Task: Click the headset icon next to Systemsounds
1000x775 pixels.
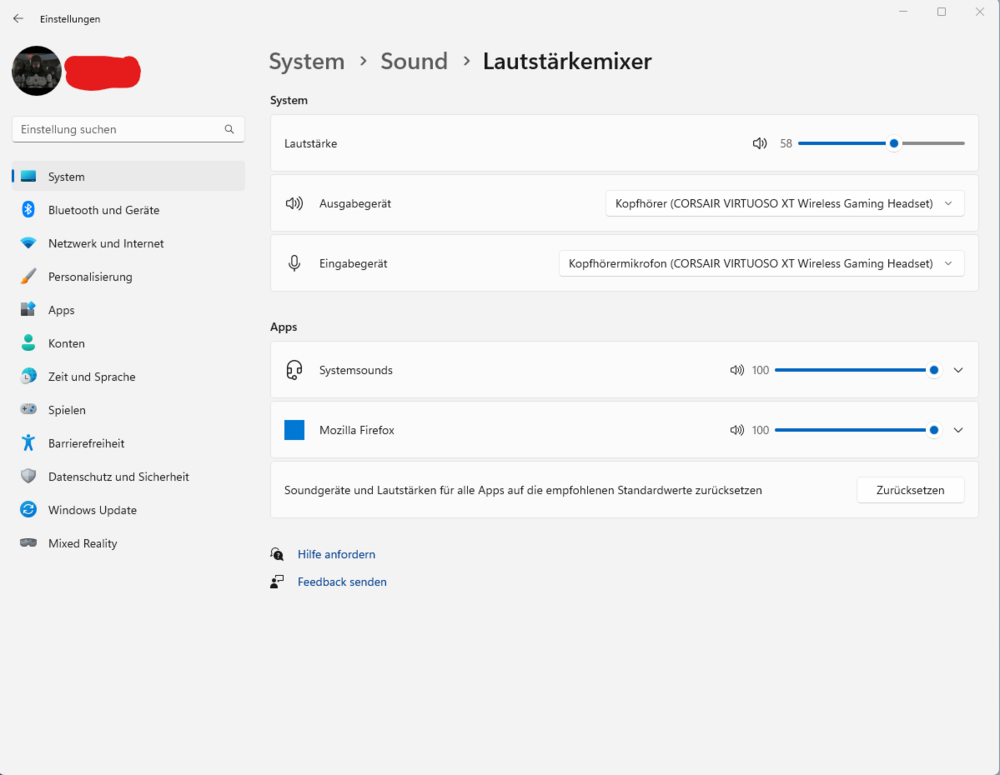Action: 294,369
